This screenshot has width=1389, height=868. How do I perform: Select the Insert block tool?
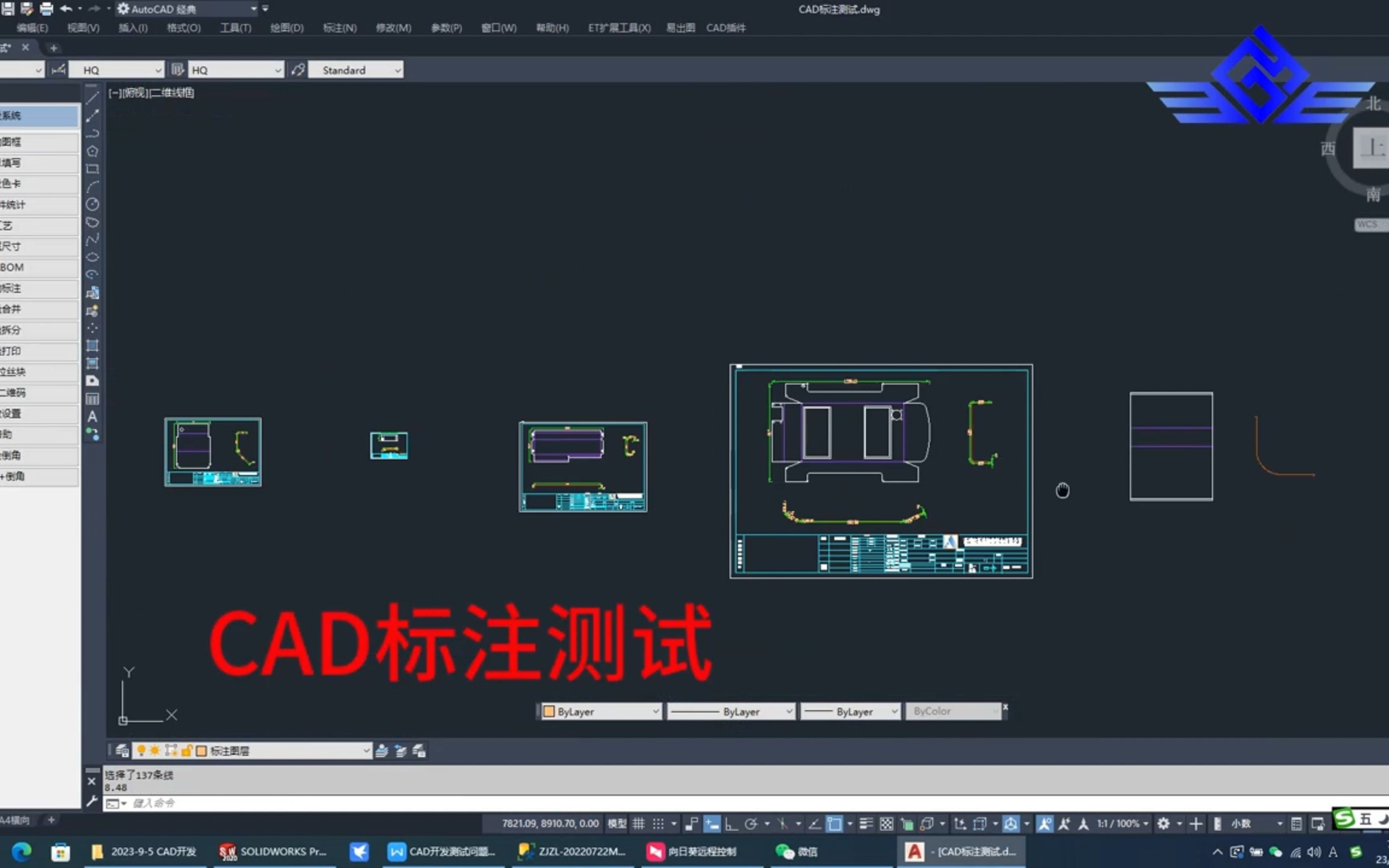(92, 293)
